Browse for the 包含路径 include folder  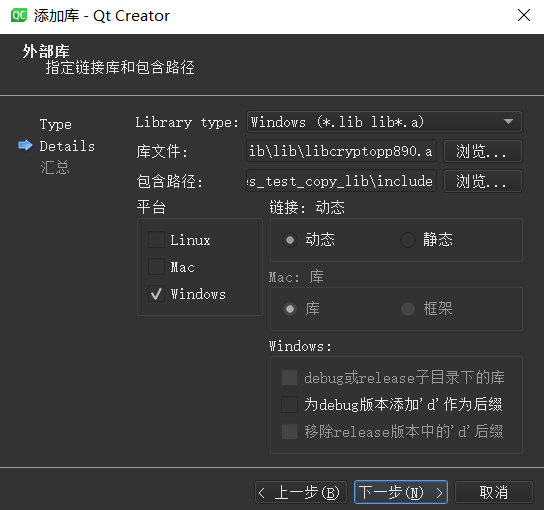pos(483,181)
